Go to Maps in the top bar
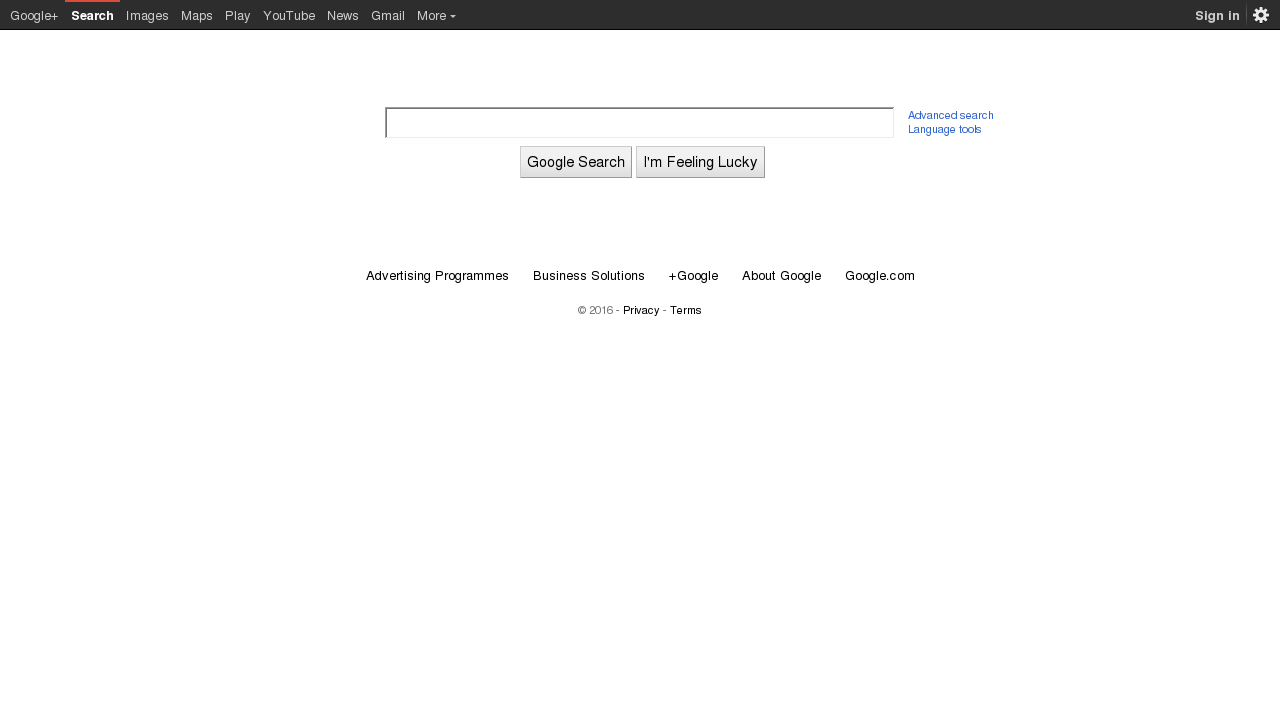 [197, 15]
